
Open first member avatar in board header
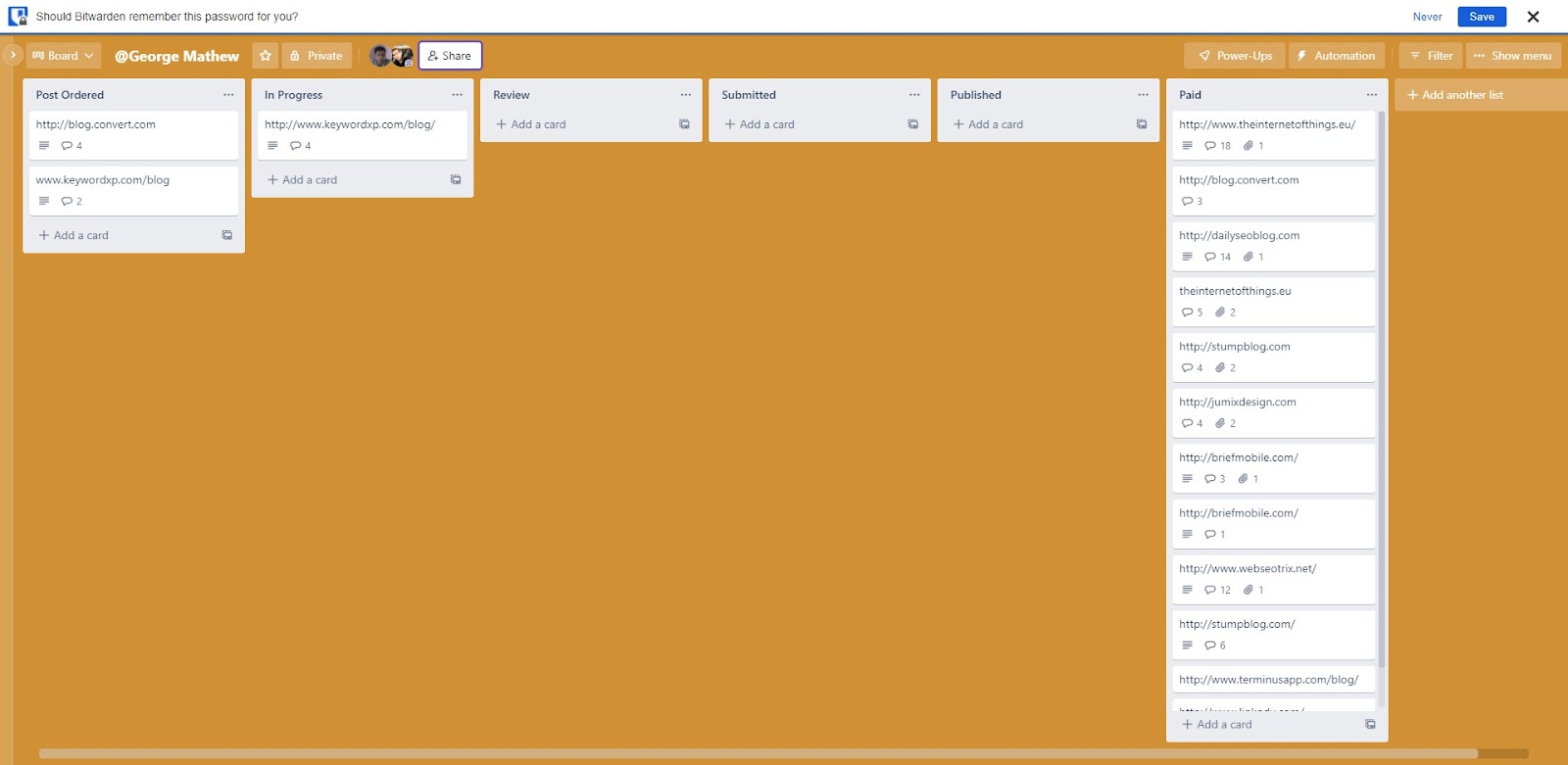tap(380, 56)
